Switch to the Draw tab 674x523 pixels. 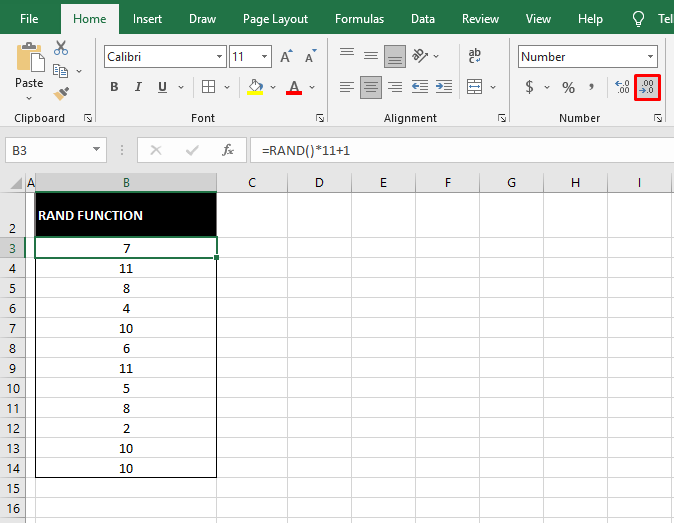coord(202,19)
